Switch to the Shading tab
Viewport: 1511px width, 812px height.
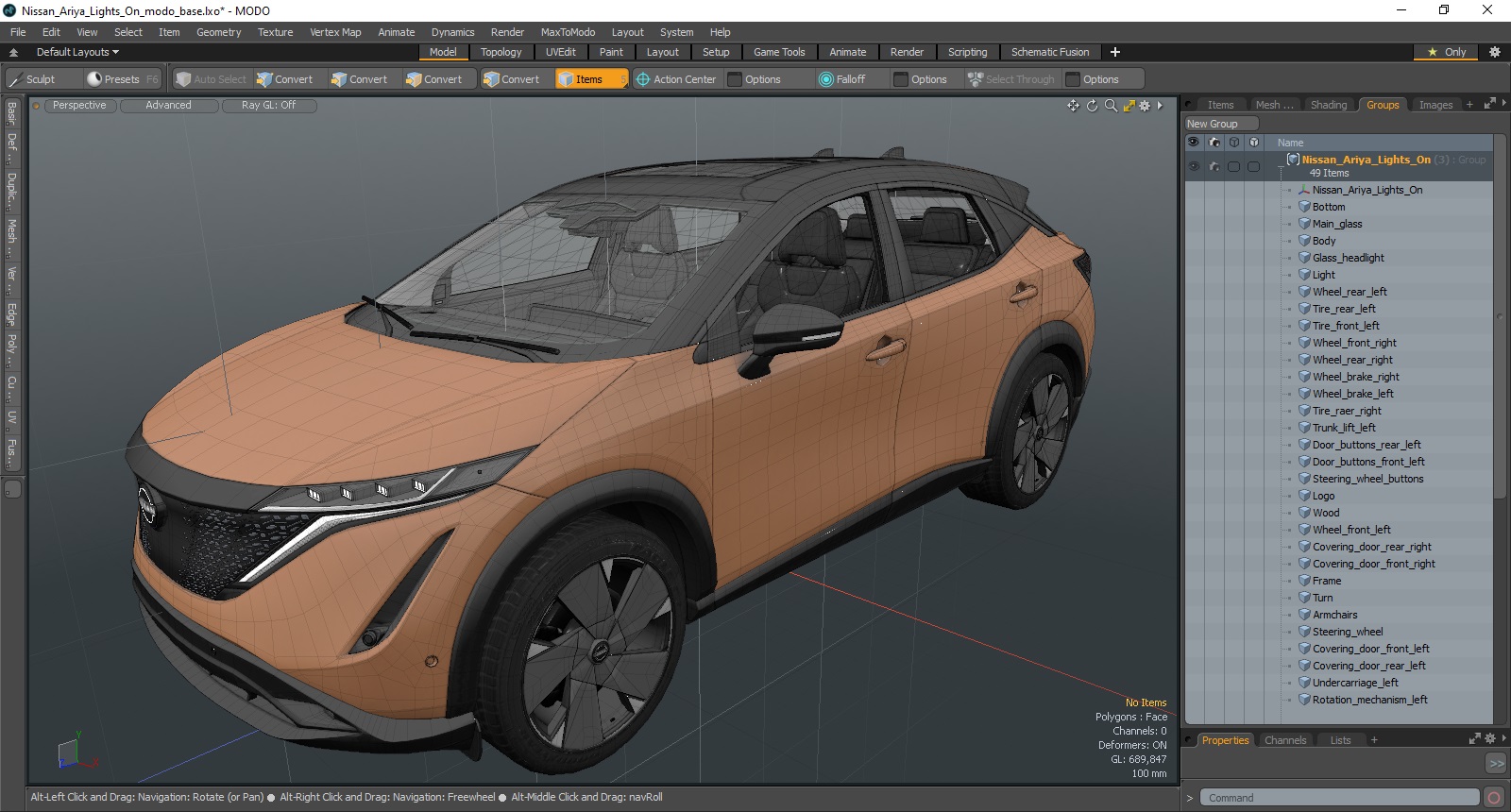pyautogui.click(x=1328, y=105)
